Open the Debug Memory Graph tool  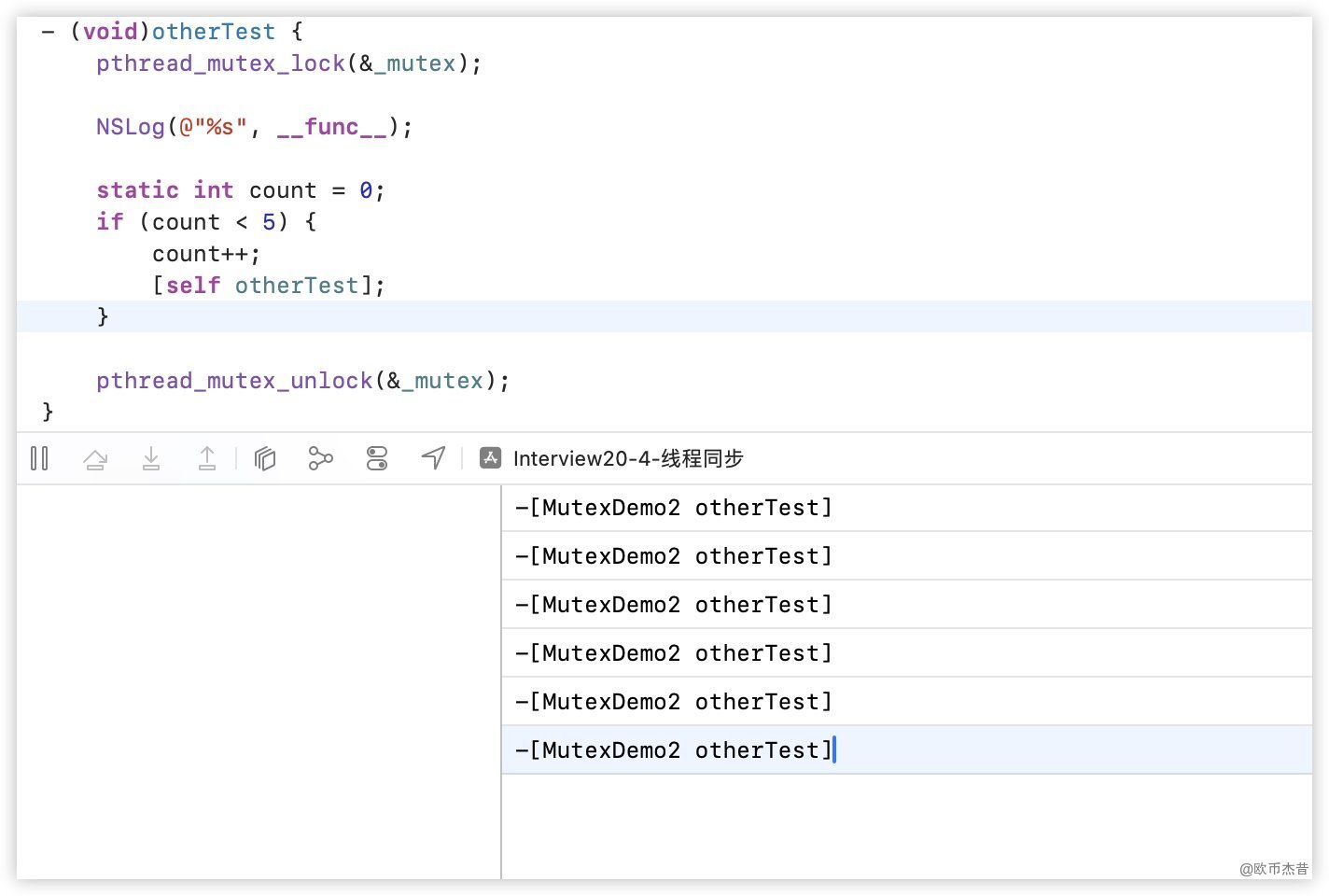(320, 458)
